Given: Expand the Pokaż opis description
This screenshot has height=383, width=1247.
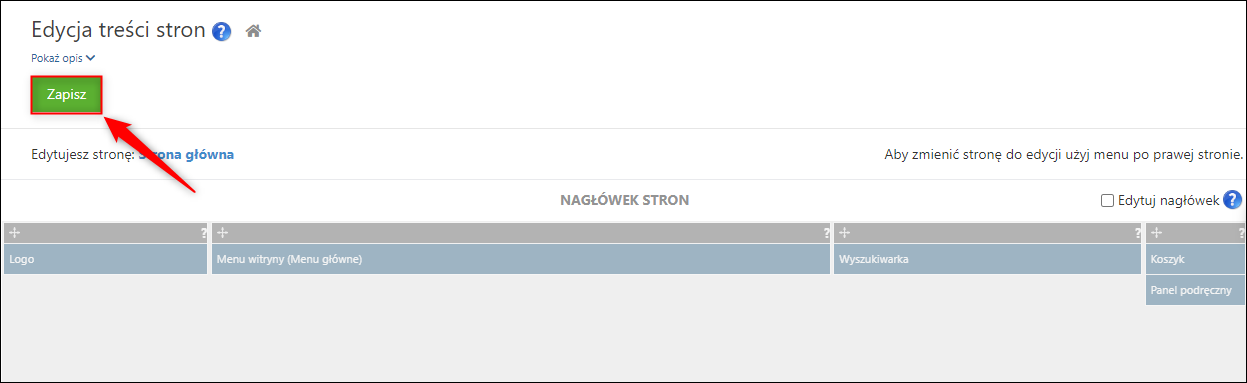Looking at the screenshot, I should tap(63, 58).
